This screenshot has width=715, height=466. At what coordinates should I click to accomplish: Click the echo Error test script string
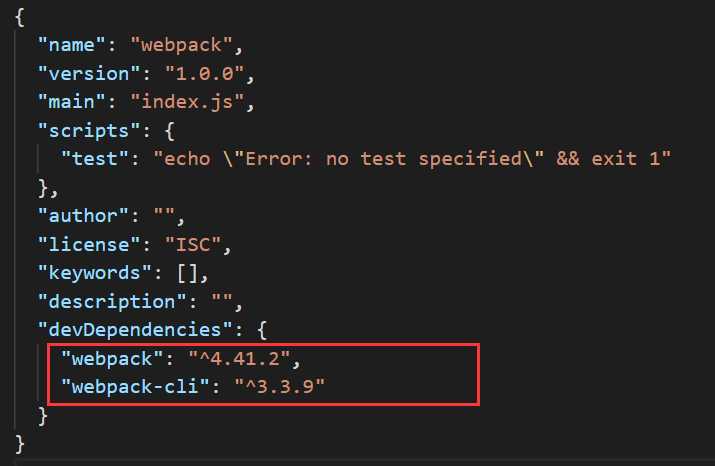click(x=412, y=159)
